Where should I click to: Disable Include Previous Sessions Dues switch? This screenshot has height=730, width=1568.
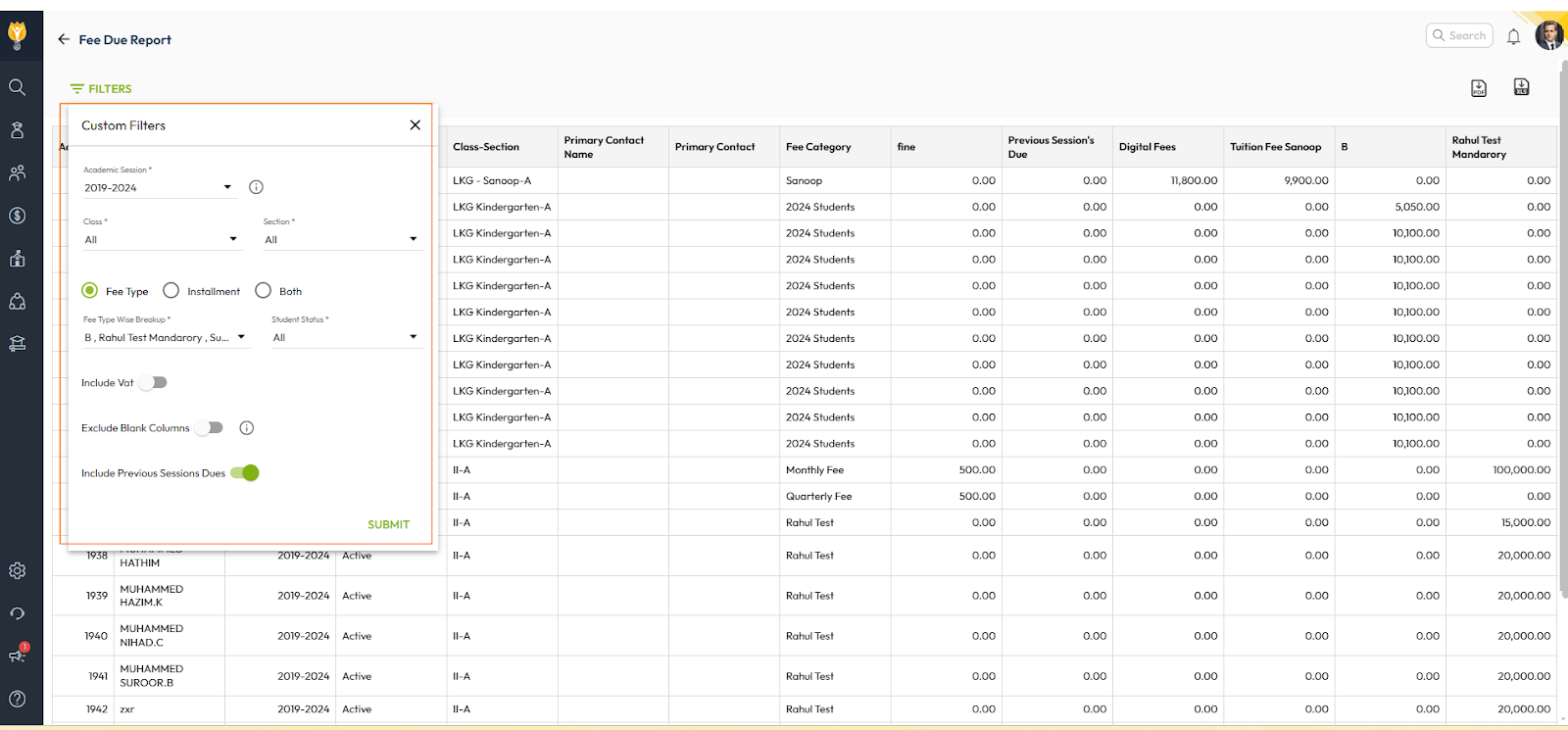[x=245, y=473]
